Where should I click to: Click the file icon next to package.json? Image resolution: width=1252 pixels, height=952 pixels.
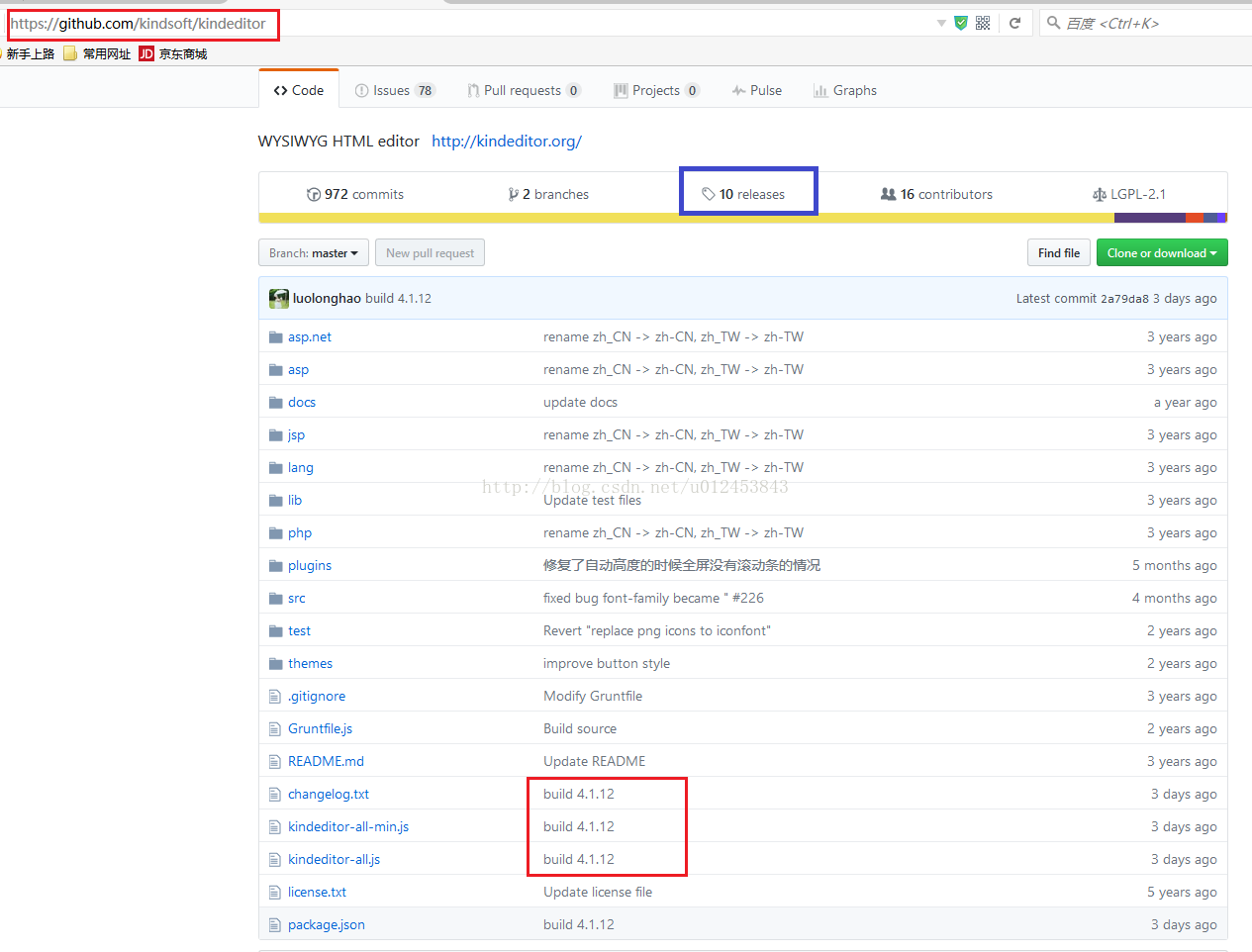pyautogui.click(x=275, y=925)
